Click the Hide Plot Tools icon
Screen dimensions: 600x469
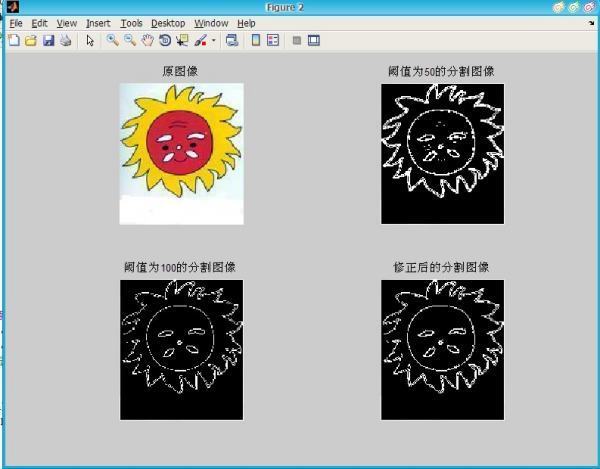[x=297, y=40]
